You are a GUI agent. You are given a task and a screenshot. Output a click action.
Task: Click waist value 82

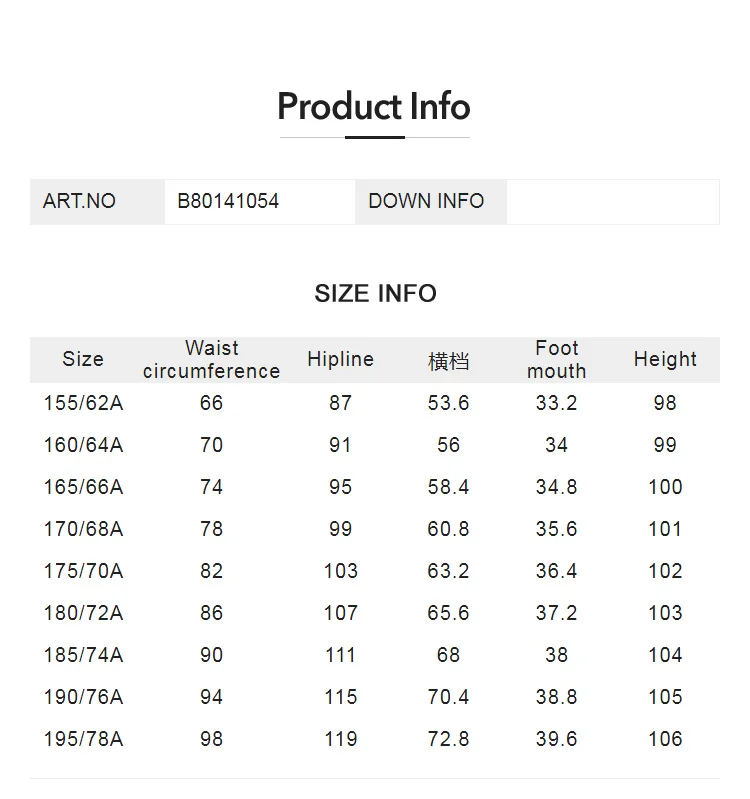pyautogui.click(x=211, y=571)
